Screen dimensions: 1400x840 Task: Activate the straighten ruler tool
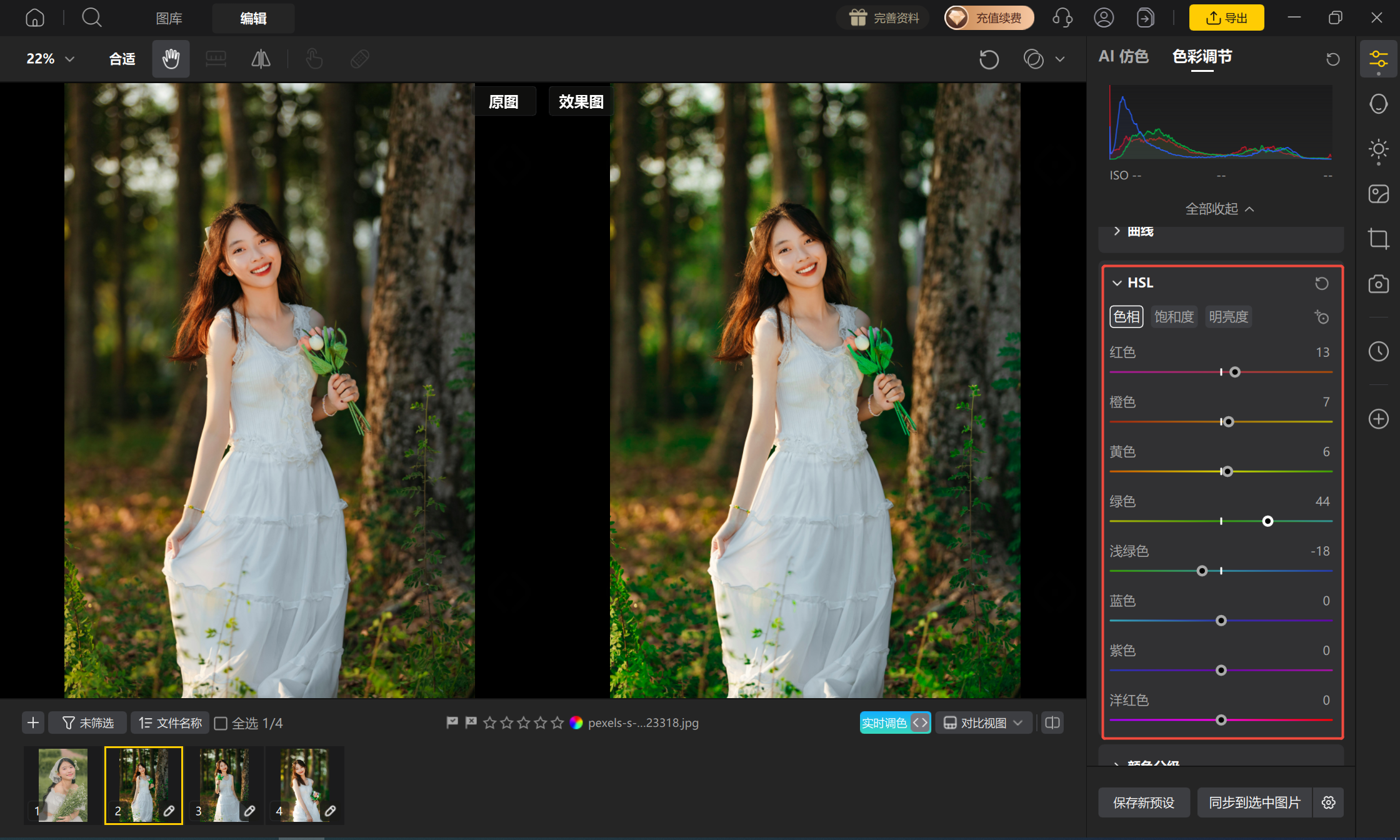coord(216,59)
